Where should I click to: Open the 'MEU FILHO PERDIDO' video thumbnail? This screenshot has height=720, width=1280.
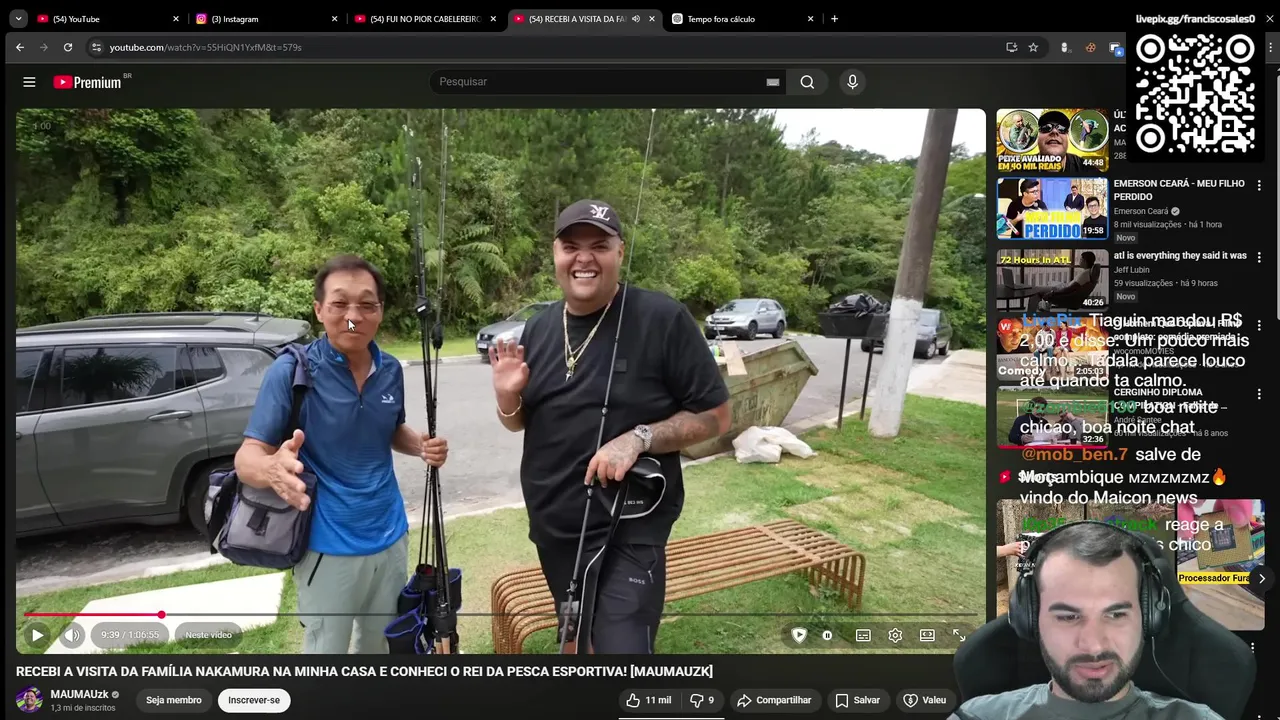point(1052,209)
